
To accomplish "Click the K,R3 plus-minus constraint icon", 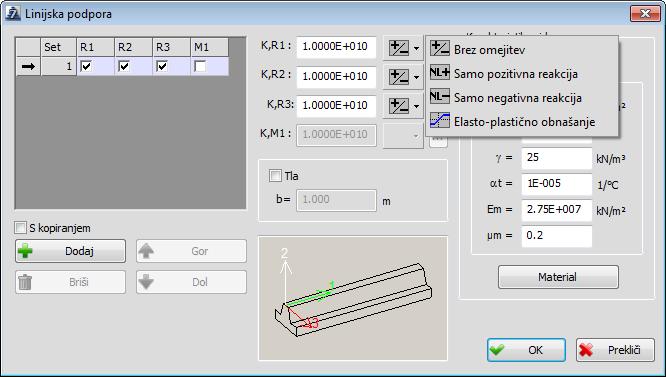I will (x=399, y=106).
